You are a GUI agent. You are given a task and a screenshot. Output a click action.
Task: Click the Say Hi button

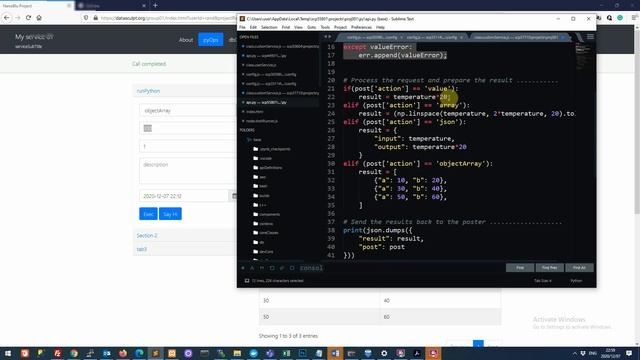[170, 214]
